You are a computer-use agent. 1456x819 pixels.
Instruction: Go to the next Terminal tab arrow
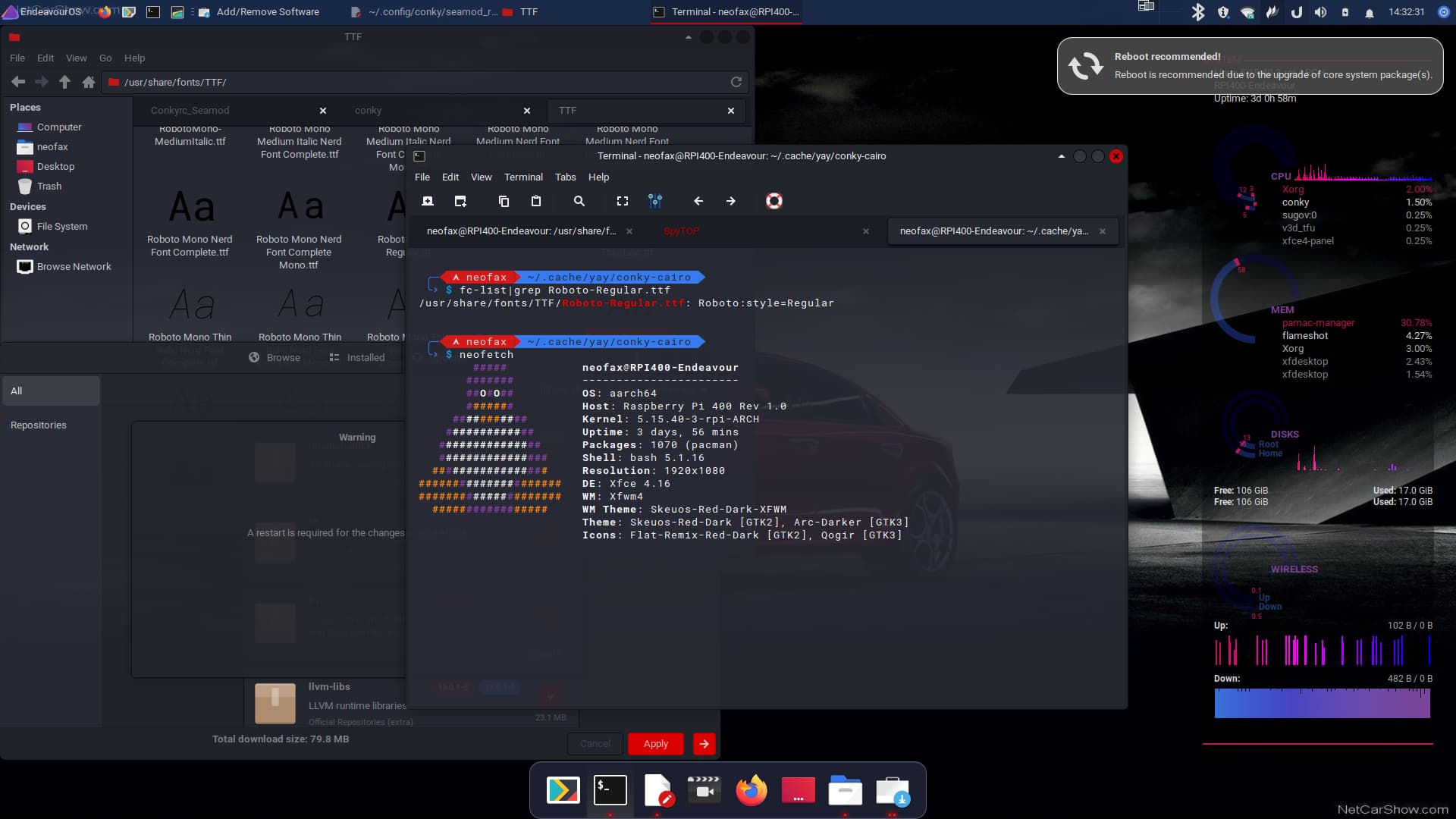(731, 201)
